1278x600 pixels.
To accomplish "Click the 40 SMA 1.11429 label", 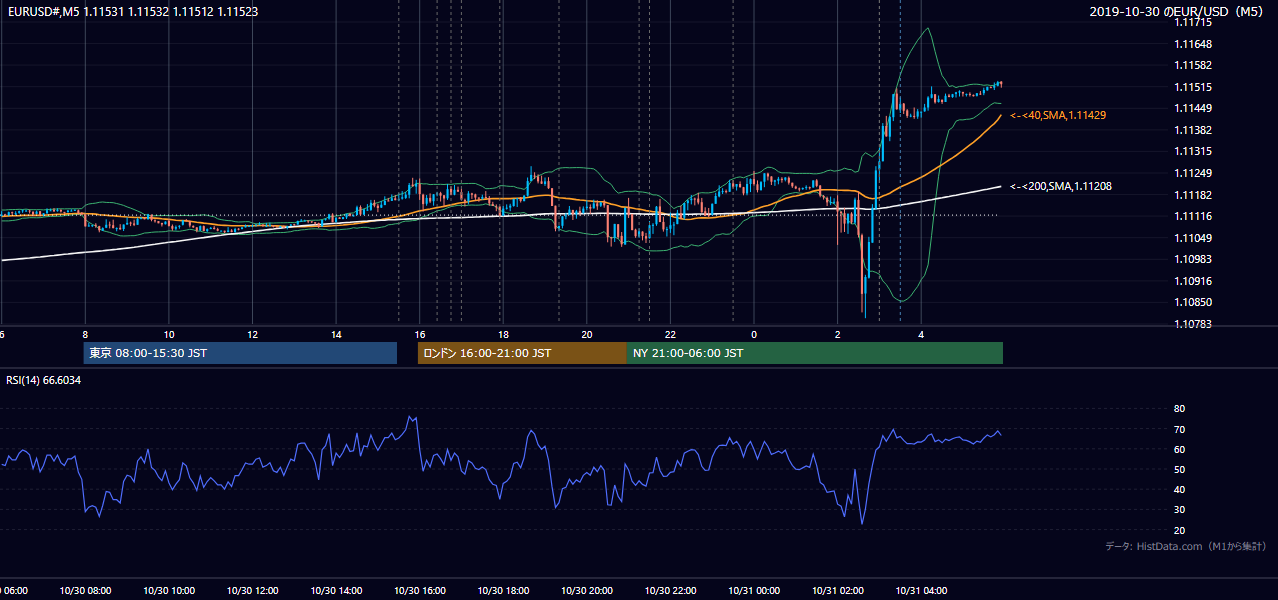I will point(1057,116).
